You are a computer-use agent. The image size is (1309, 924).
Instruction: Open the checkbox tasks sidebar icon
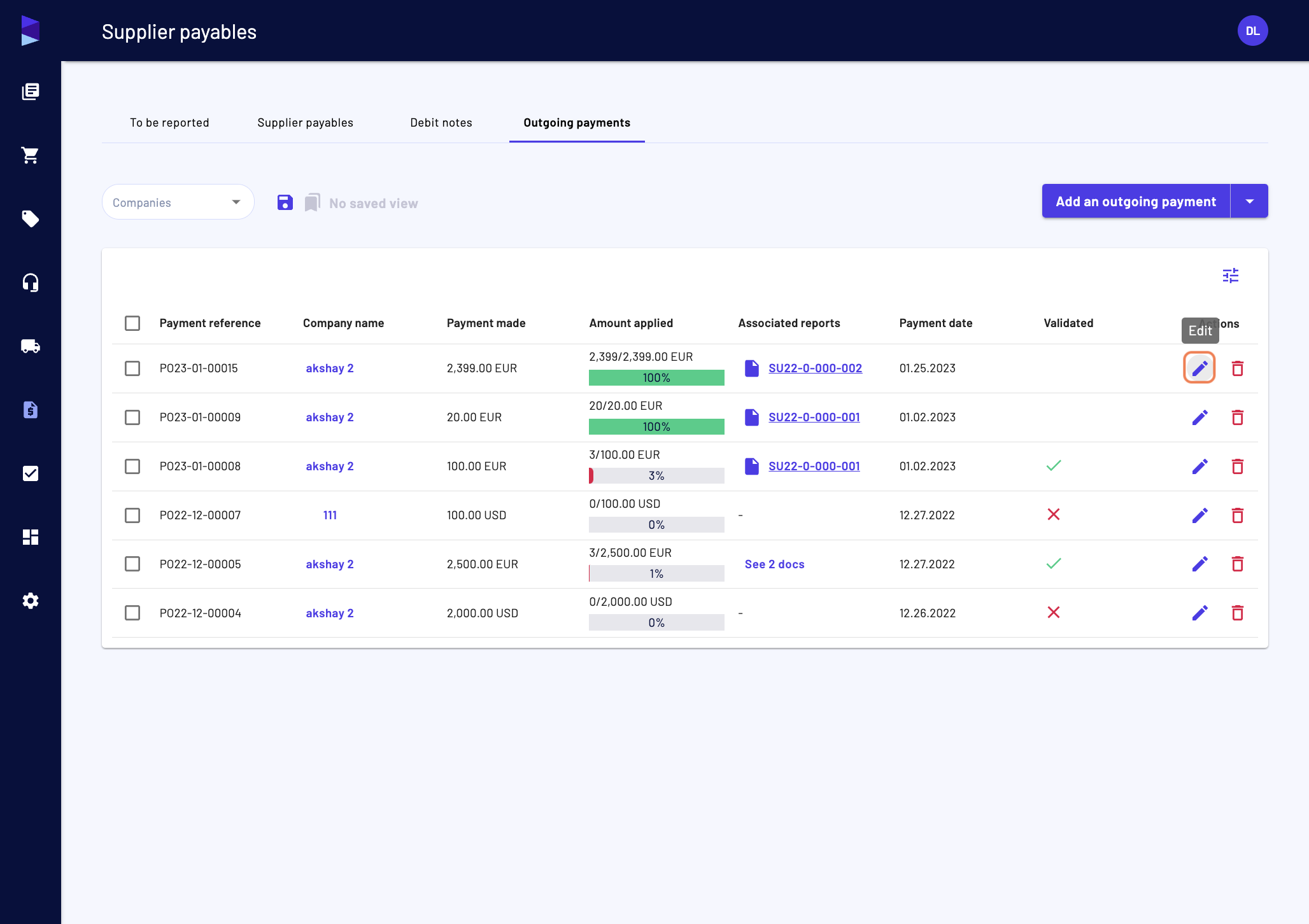coord(31,473)
